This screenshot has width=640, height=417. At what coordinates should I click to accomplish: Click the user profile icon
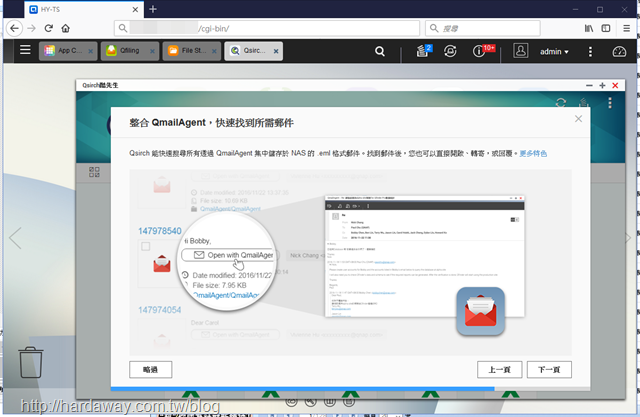pyautogui.click(x=520, y=51)
